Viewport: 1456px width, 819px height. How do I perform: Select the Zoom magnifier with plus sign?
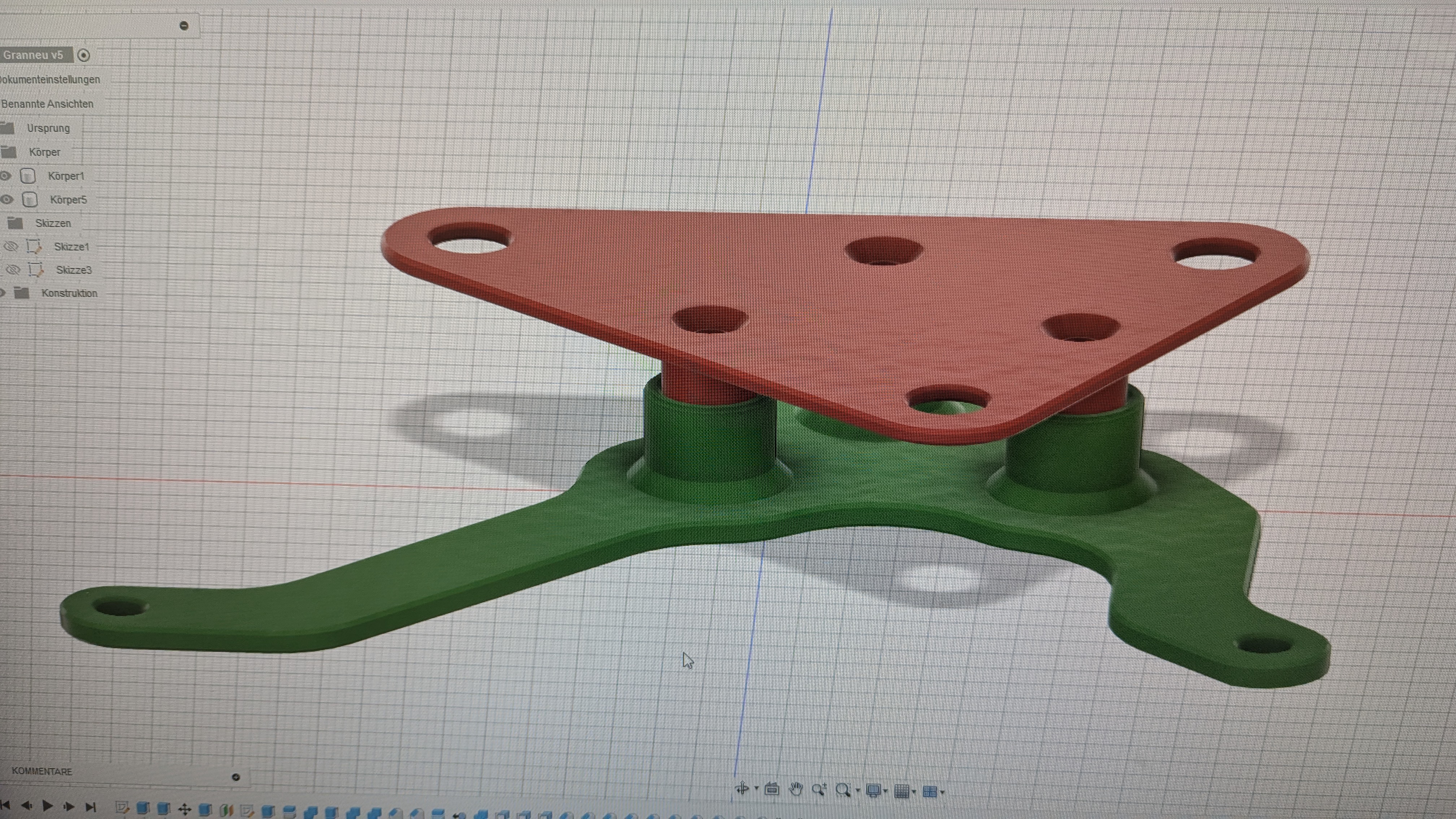coord(819,790)
